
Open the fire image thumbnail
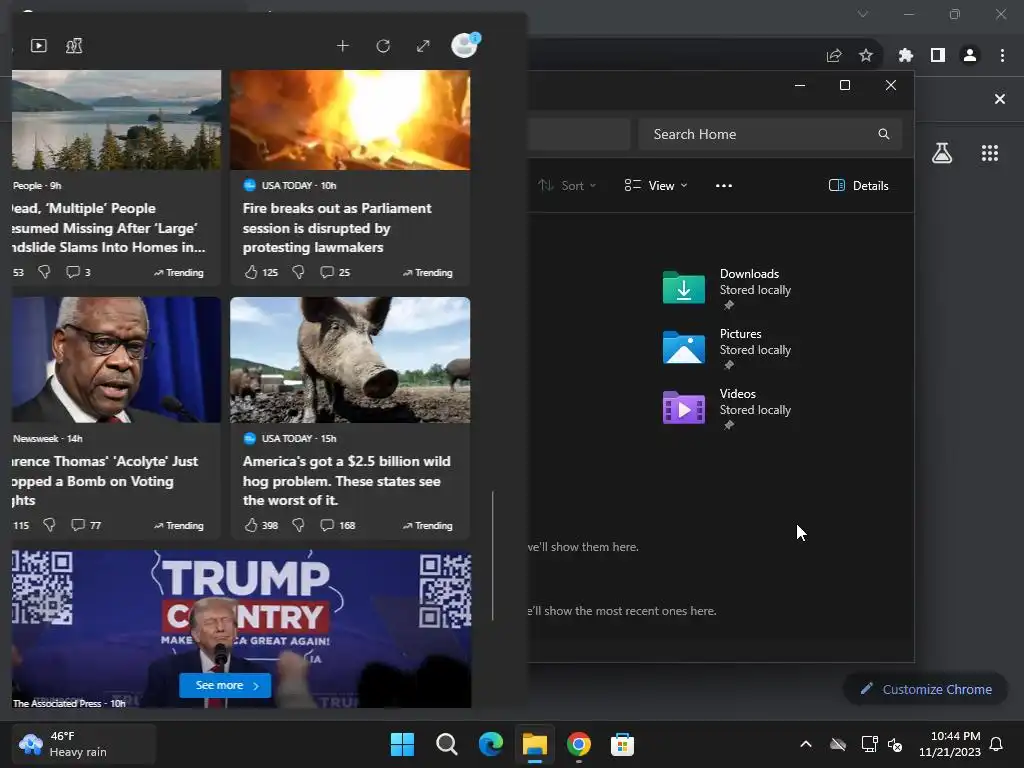[350, 120]
